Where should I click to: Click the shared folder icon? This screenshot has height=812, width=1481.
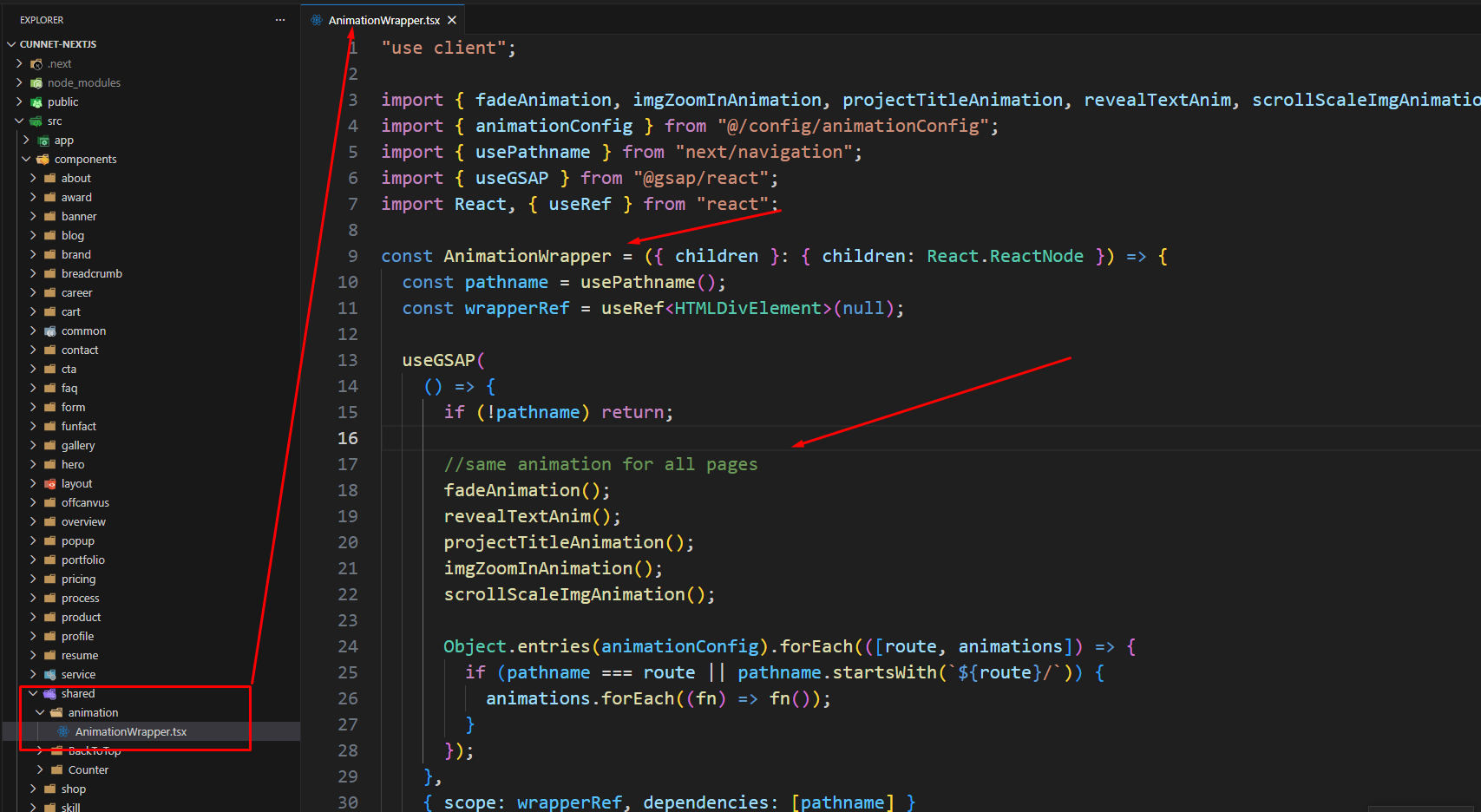(x=50, y=694)
